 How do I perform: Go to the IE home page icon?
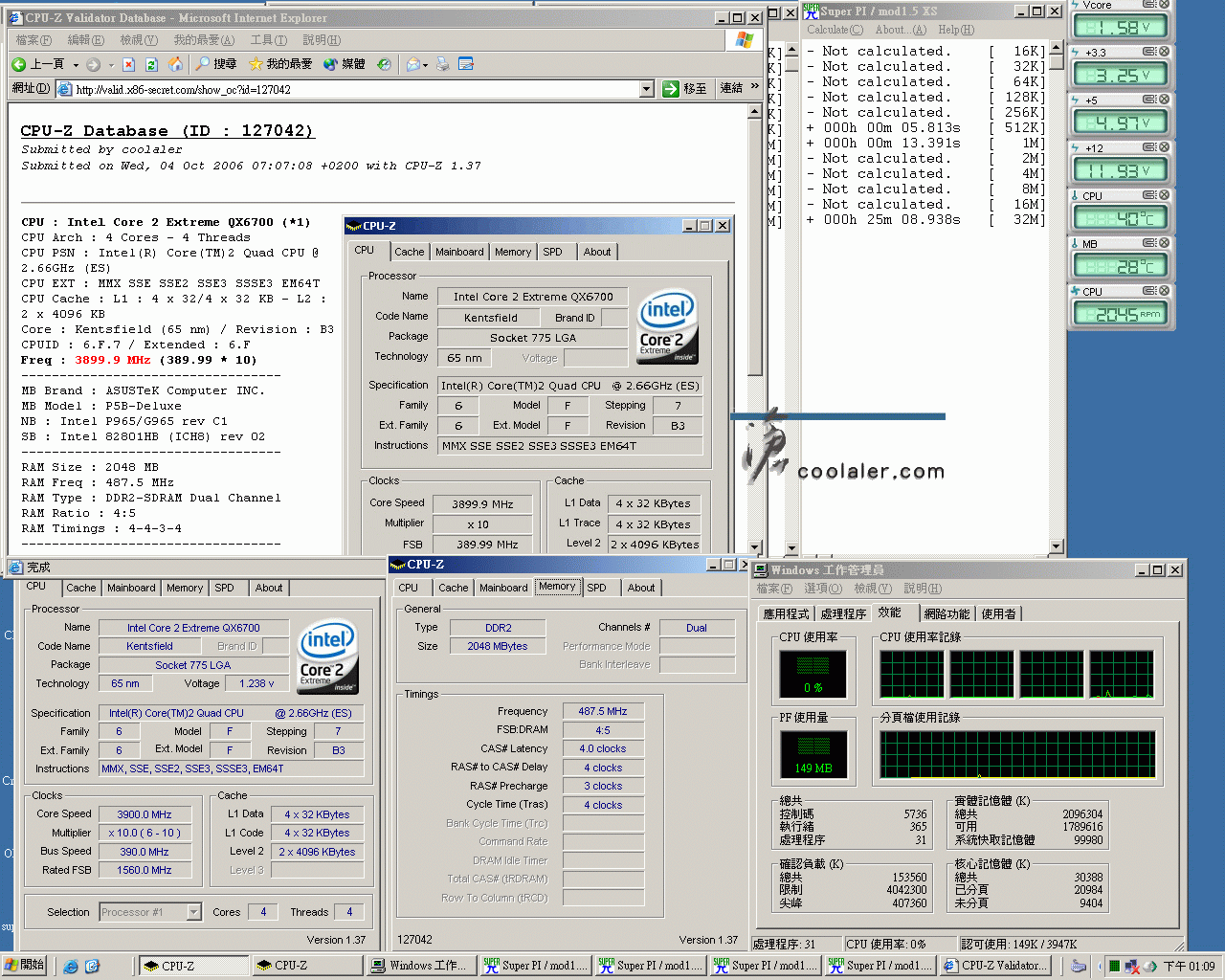click(175, 64)
